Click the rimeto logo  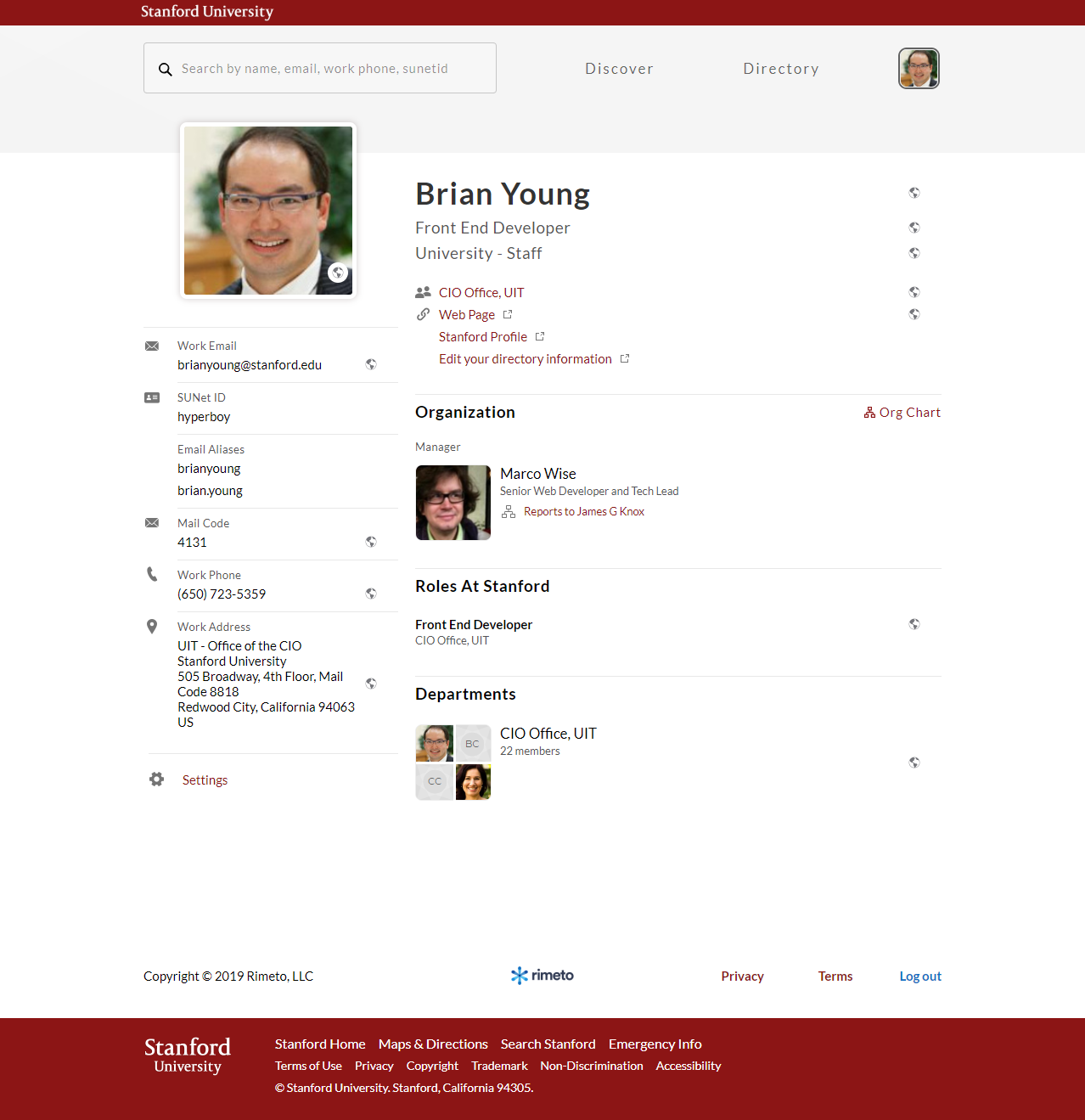tap(542, 976)
